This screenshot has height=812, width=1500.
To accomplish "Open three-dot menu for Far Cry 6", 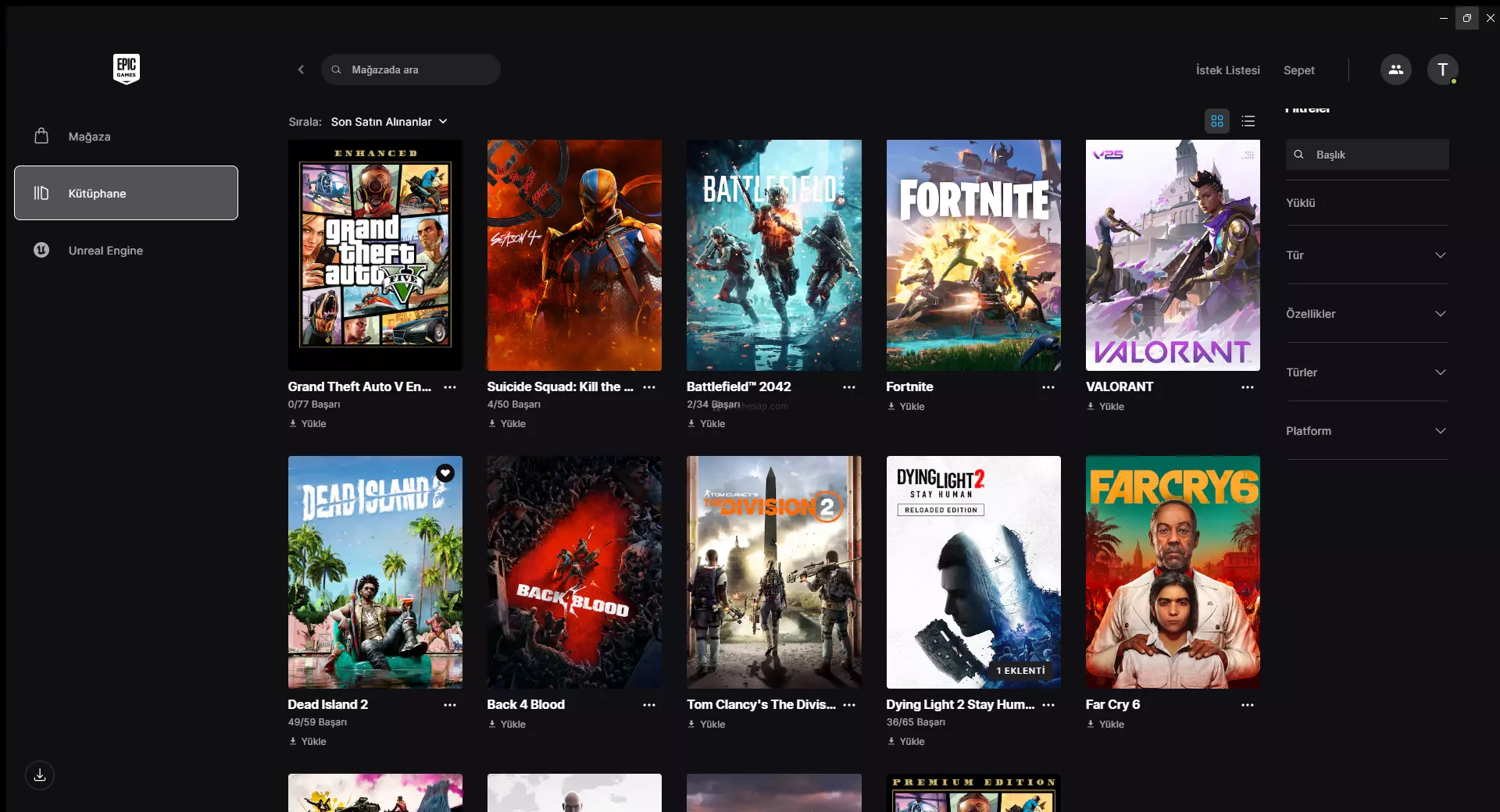I will pyautogui.click(x=1247, y=705).
